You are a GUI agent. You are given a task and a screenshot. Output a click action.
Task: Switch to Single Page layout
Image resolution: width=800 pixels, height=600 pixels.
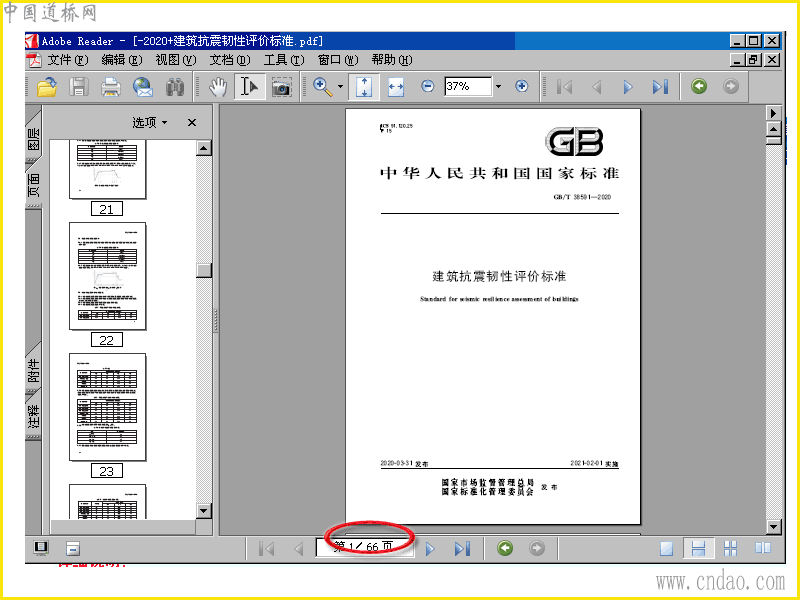(x=667, y=548)
